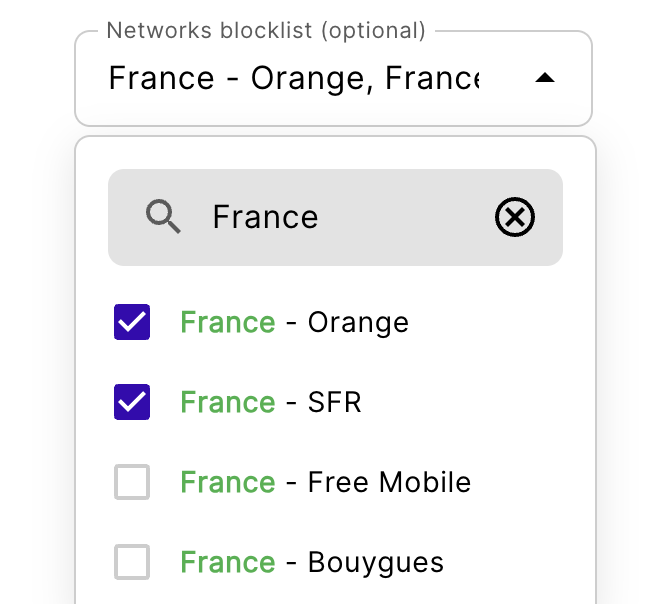
Task: Clear the search with the circled X icon
Action: (x=515, y=217)
